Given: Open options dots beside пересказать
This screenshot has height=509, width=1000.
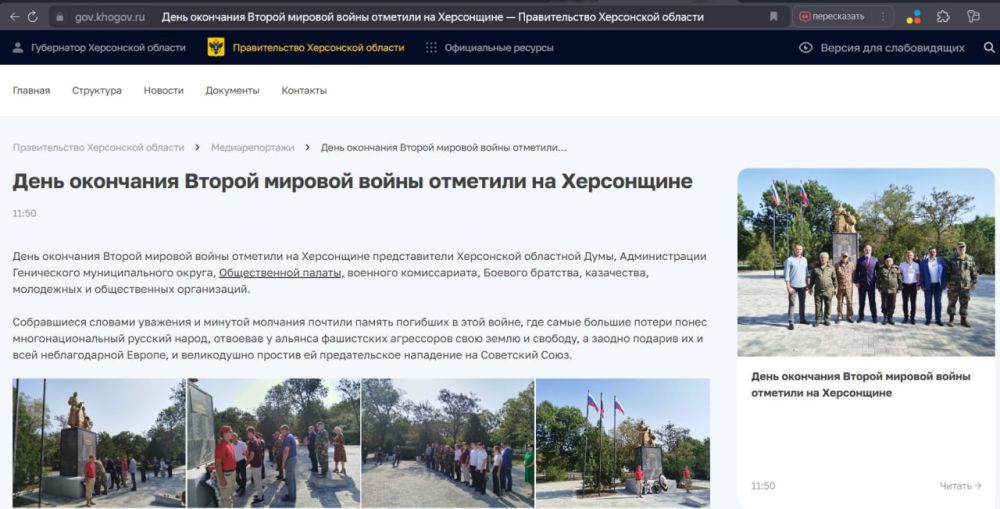Looking at the screenshot, I should pos(883,17).
